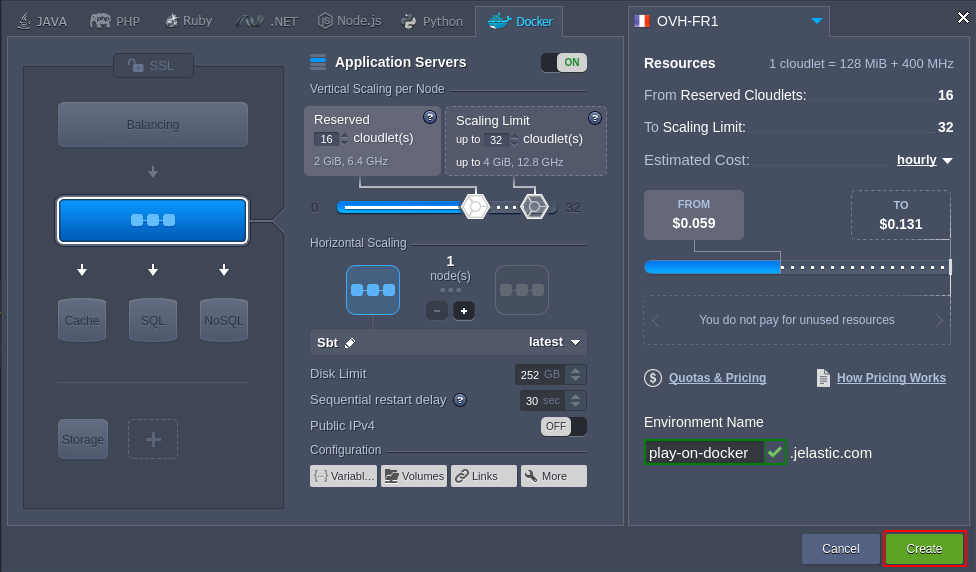Select the .NET tab

(x=266, y=21)
